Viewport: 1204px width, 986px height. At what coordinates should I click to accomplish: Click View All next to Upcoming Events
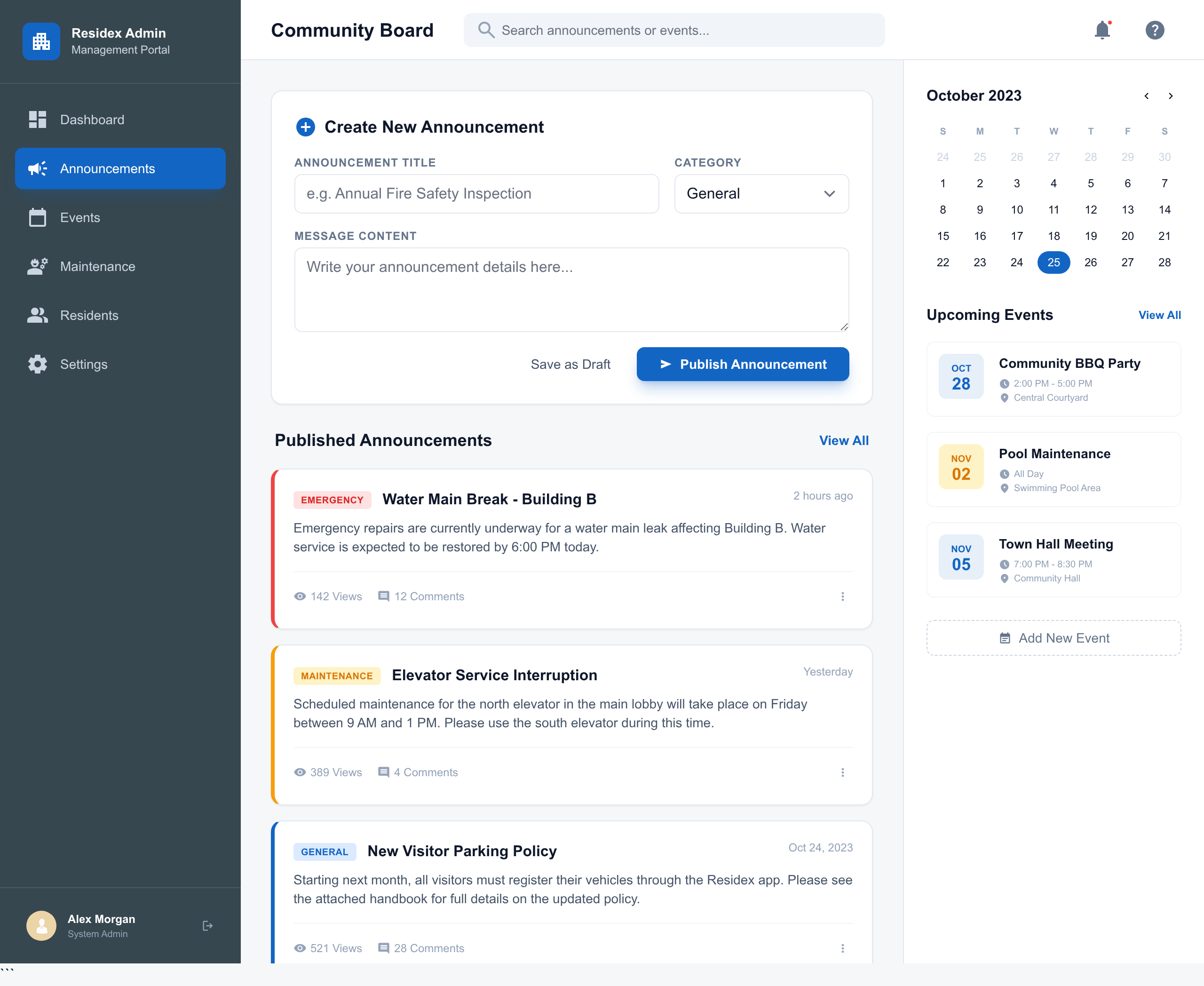(1159, 315)
